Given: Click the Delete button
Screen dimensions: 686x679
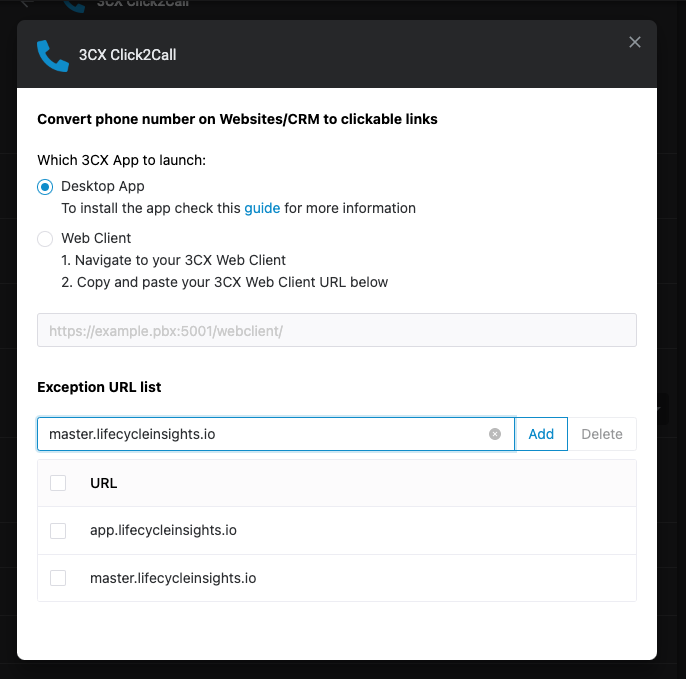Looking at the screenshot, I should 602,434.
